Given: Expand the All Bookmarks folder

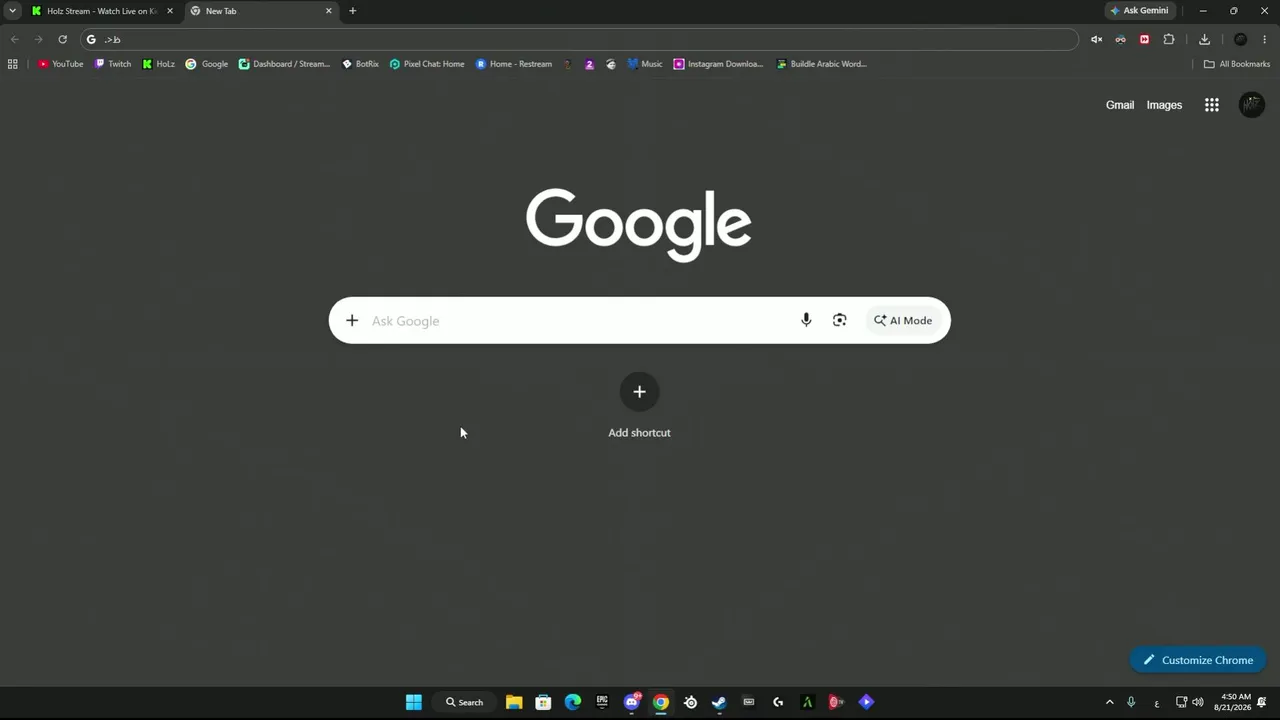Looking at the screenshot, I should click(1237, 64).
